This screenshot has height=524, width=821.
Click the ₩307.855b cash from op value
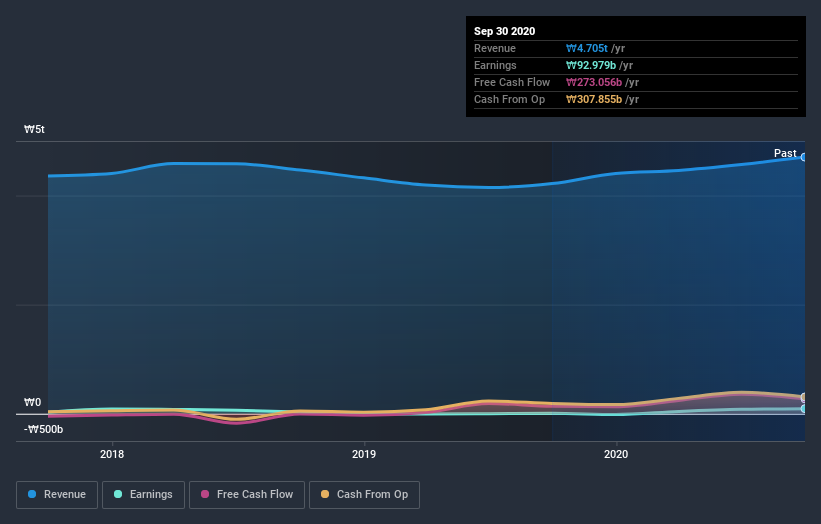point(594,99)
